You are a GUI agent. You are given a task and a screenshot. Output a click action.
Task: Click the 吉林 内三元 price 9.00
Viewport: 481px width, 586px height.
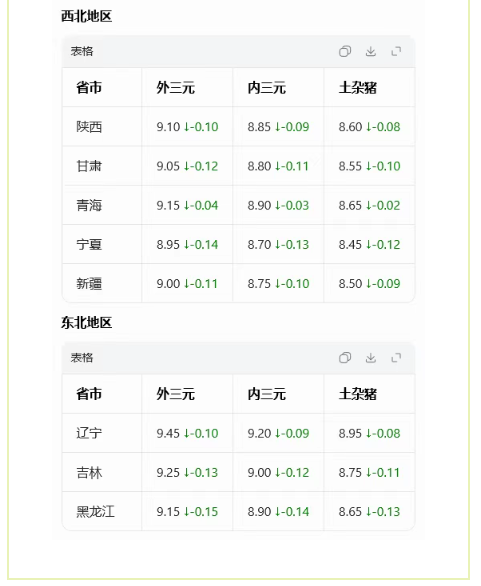259,472
